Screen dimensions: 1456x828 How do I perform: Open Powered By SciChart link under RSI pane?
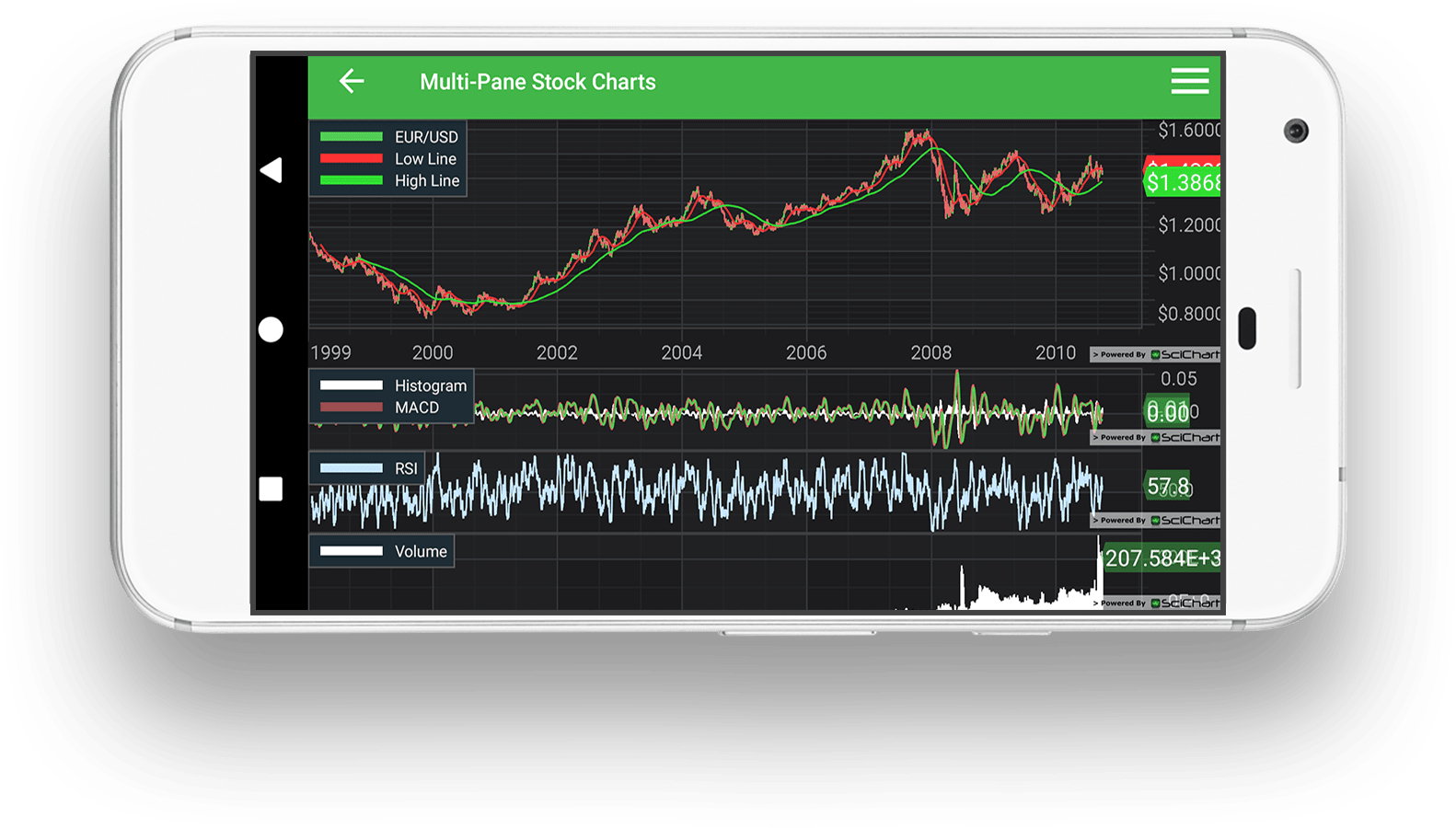point(1155,520)
